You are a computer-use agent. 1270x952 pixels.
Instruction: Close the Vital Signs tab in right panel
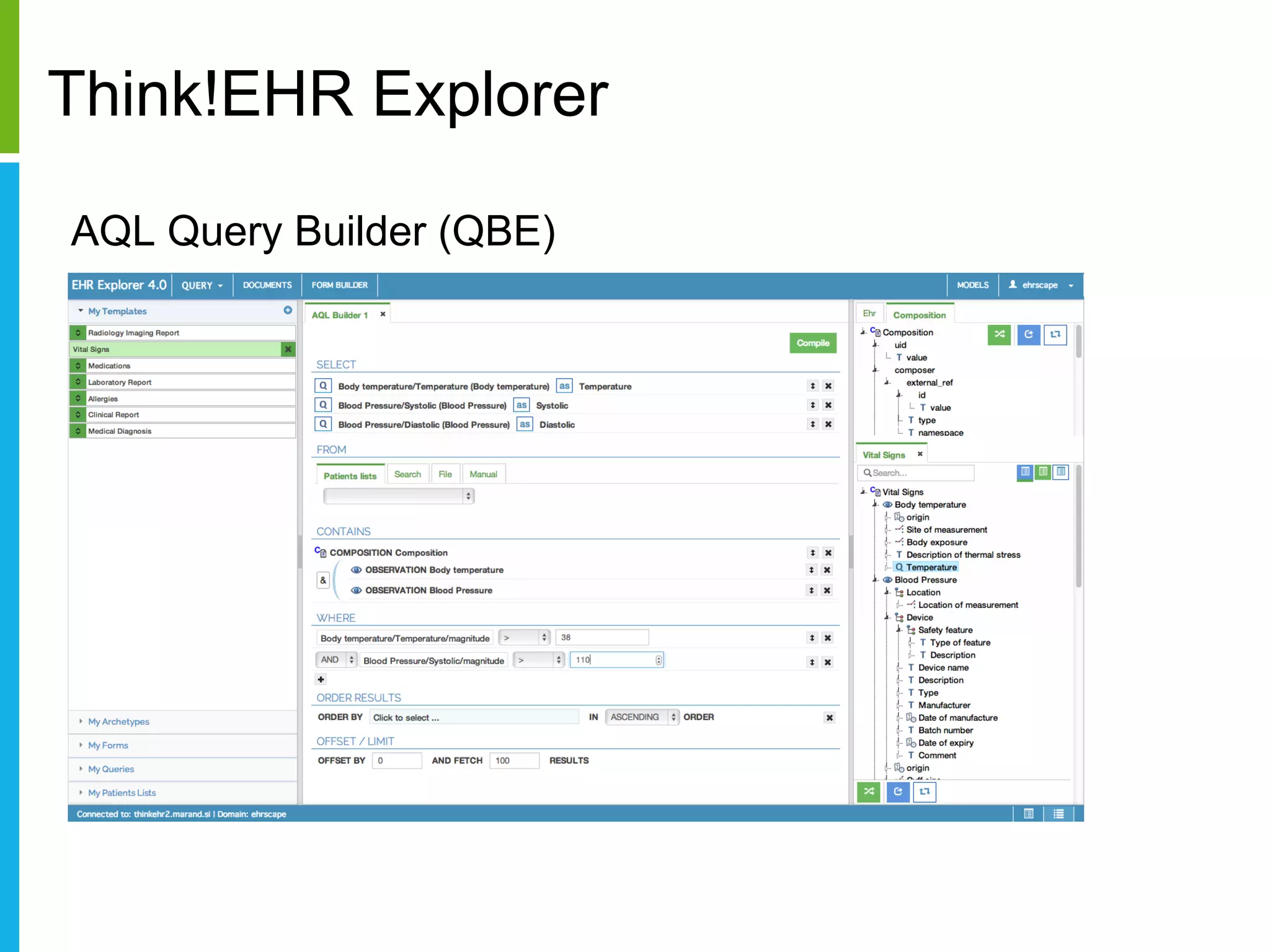point(920,454)
